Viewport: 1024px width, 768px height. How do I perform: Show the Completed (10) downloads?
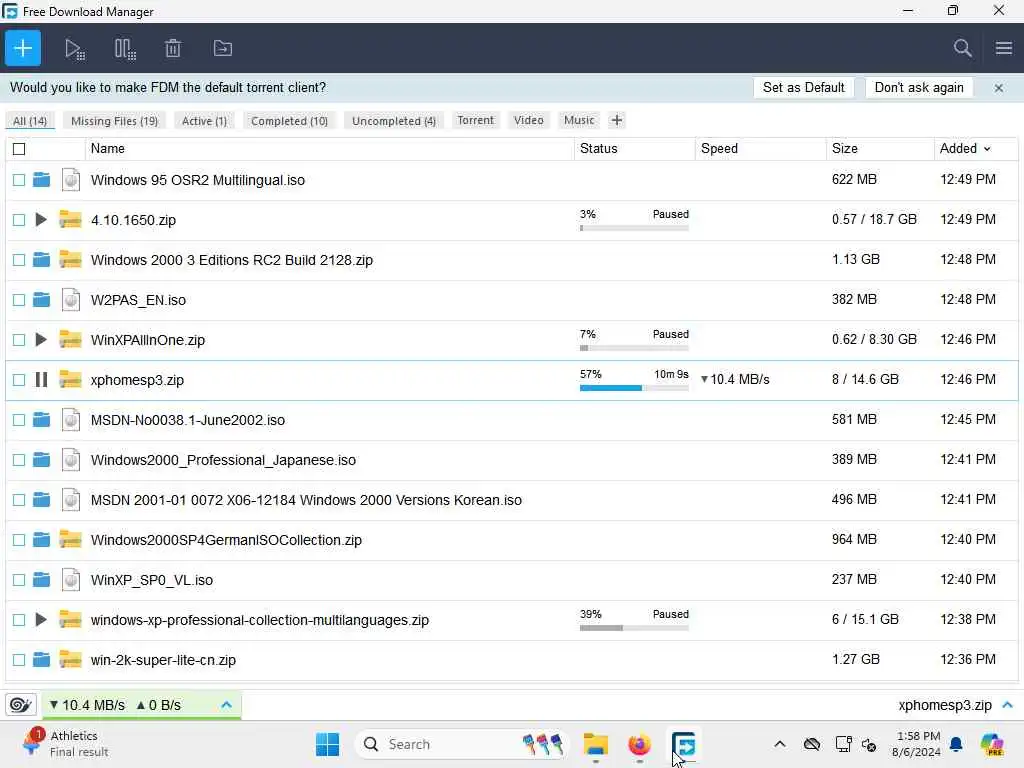289,121
